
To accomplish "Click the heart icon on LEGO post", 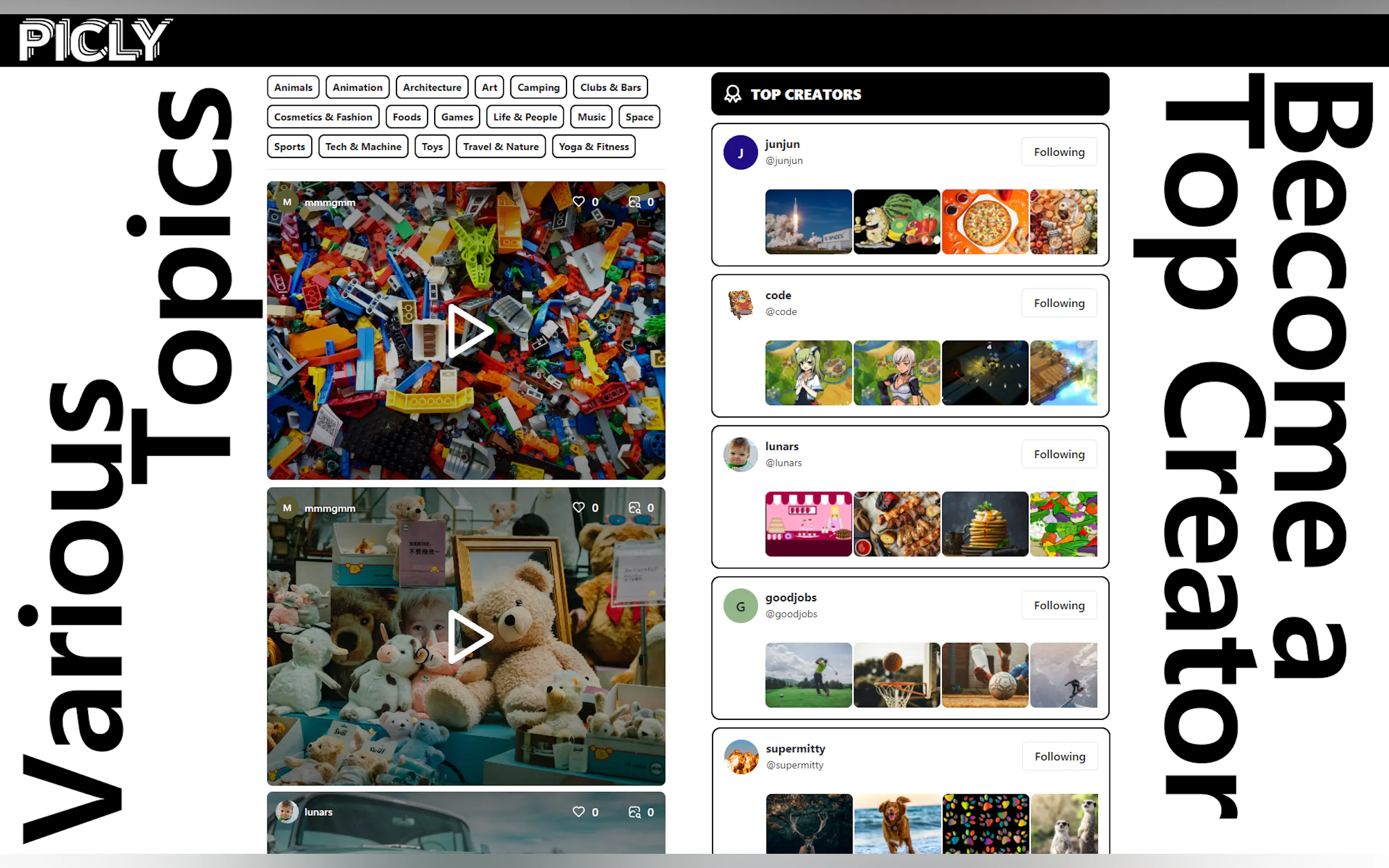I will 579,202.
